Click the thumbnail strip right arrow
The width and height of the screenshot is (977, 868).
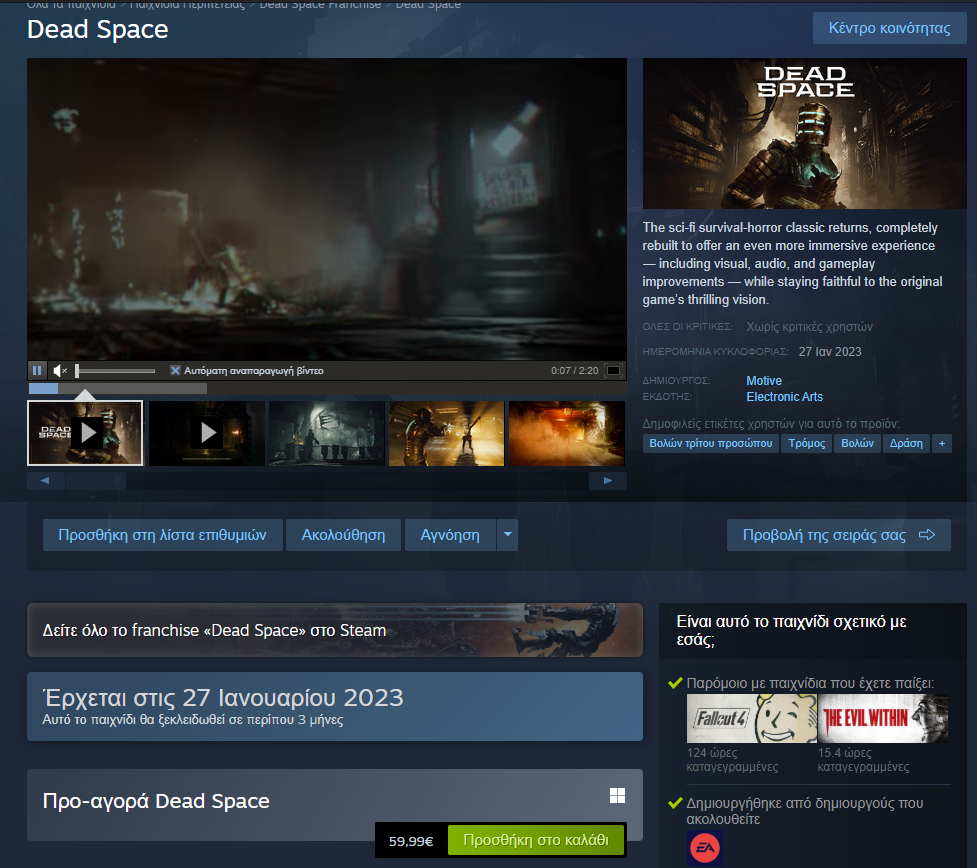click(608, 480)
